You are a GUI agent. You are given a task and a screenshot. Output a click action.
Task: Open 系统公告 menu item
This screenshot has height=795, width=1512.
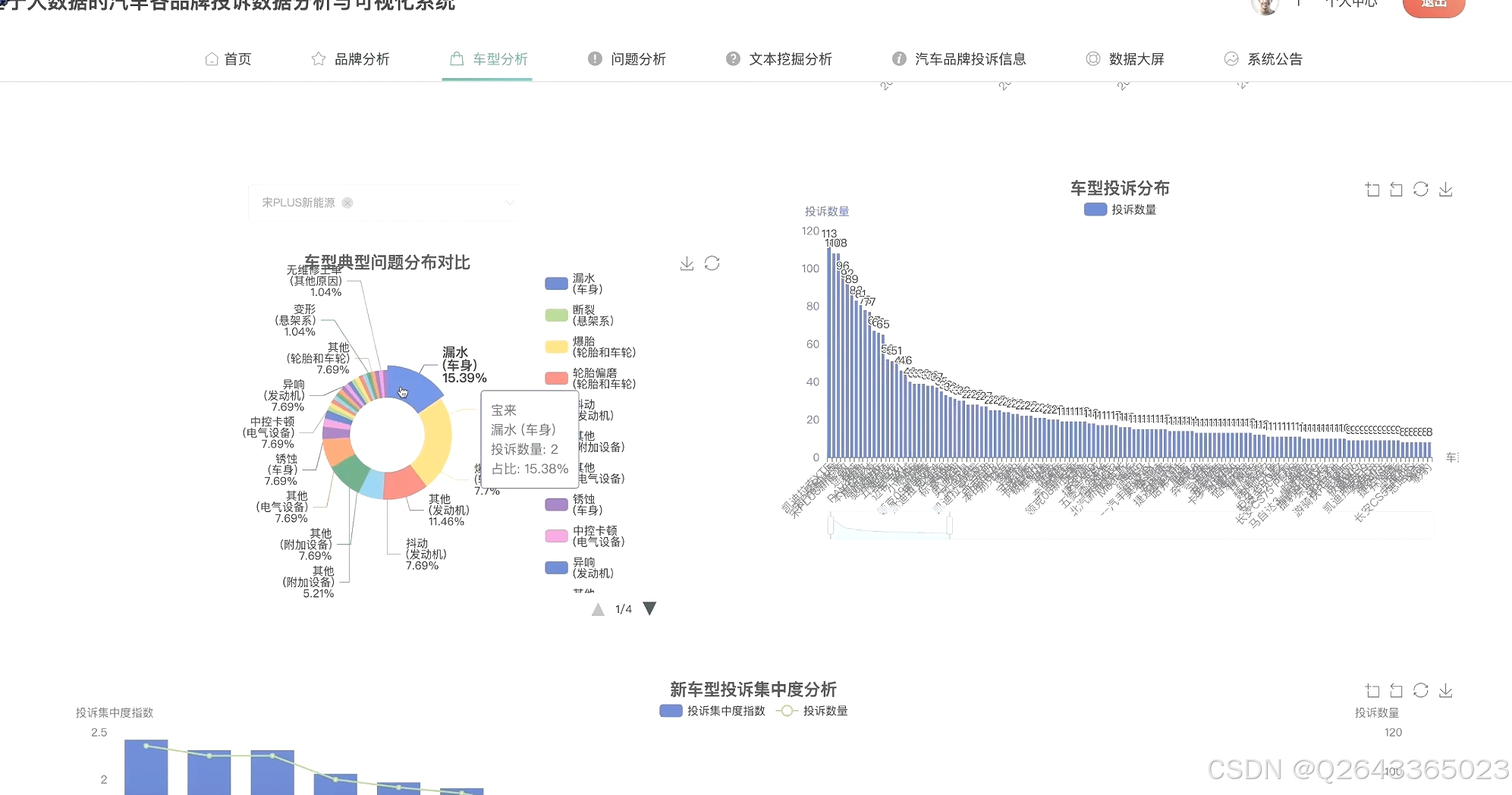tap(1263, 59)
